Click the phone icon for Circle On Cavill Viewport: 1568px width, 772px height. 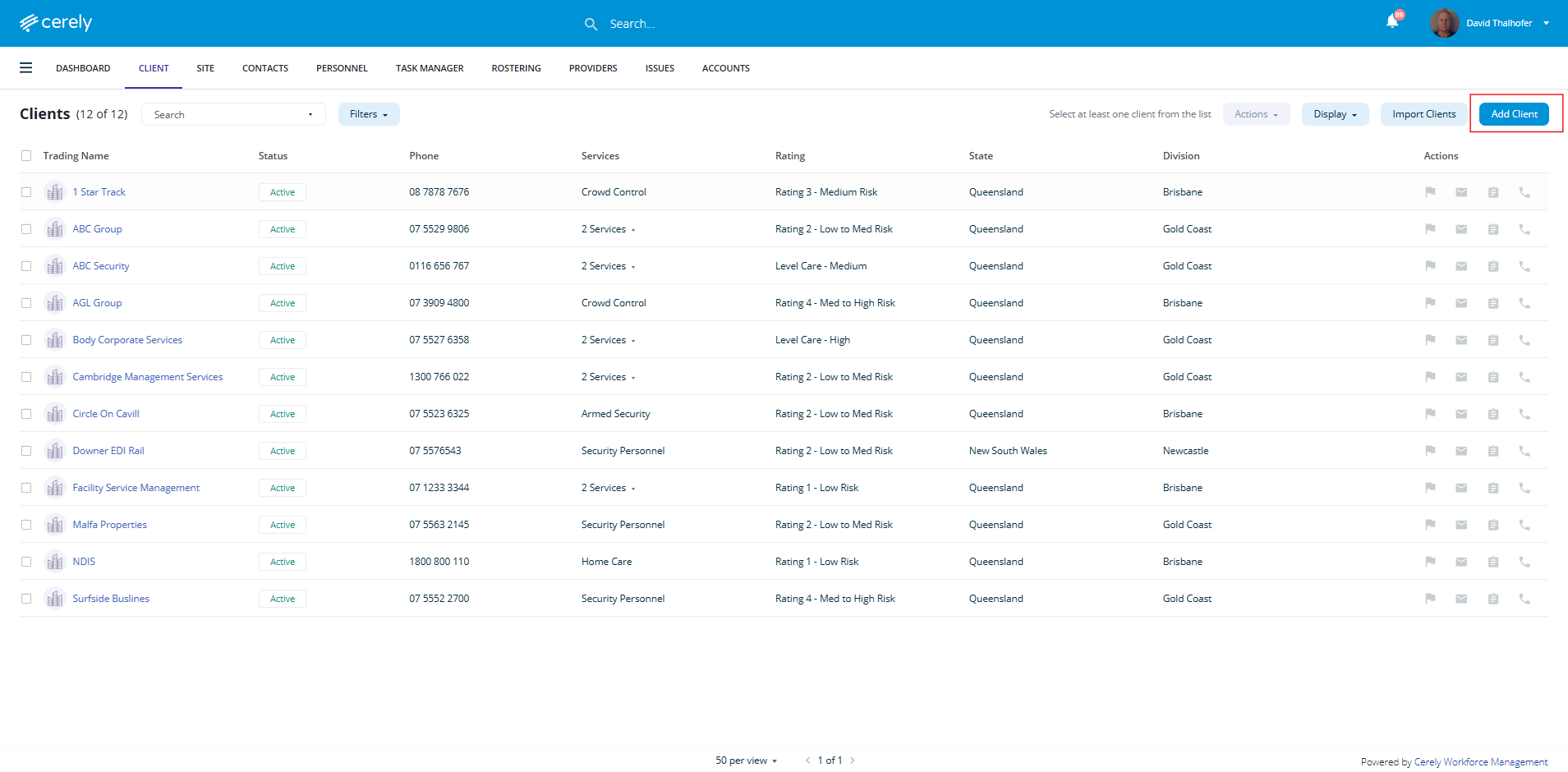1524,414
